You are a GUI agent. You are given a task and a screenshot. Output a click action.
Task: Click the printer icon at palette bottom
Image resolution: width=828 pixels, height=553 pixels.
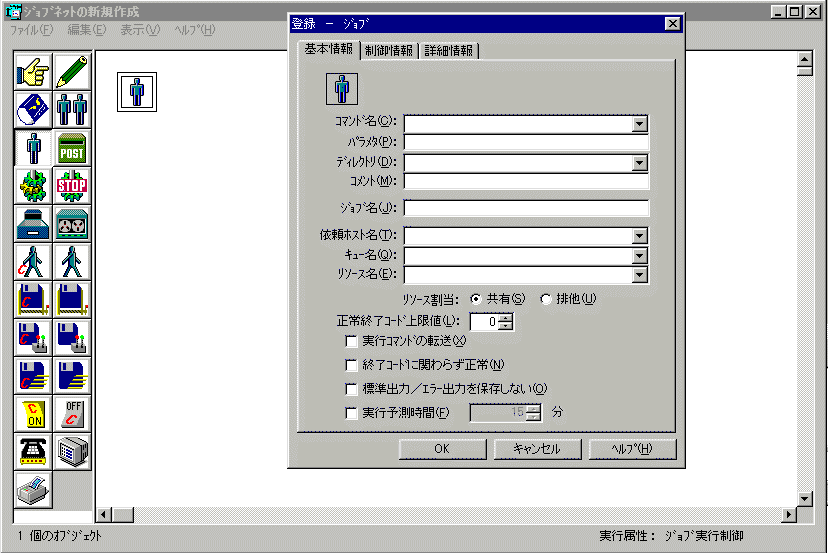[33, 490]
